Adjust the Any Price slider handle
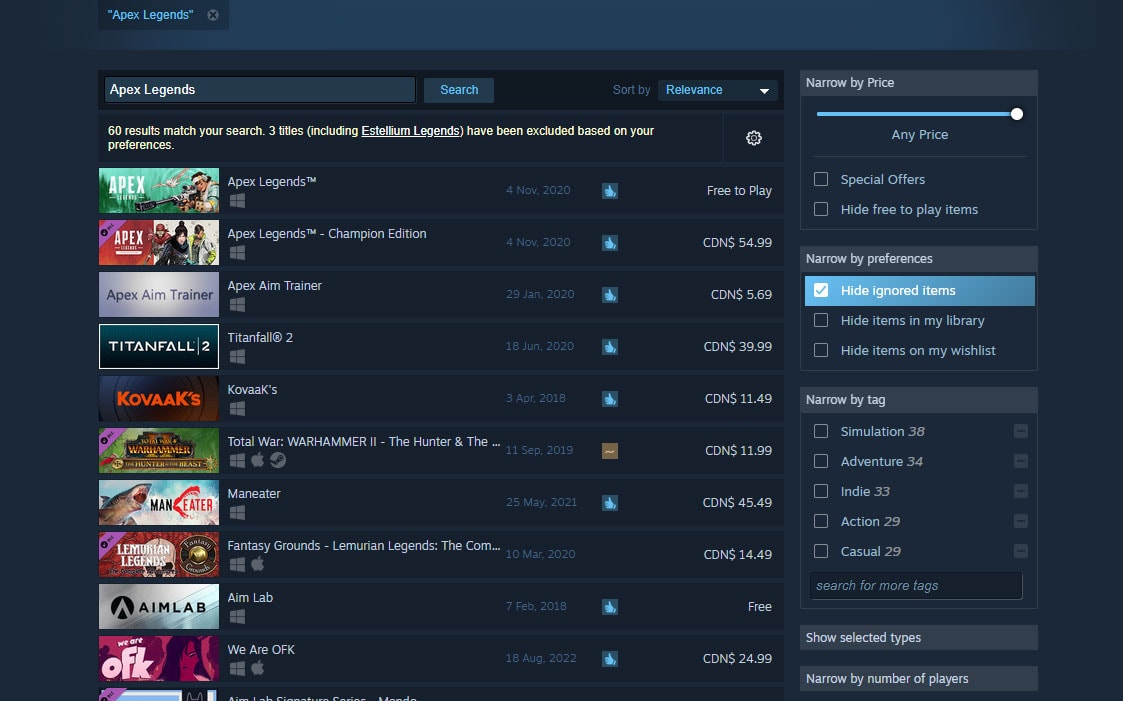The height and width of the screenshot is (701, 1123). (x=1016, y=115)
